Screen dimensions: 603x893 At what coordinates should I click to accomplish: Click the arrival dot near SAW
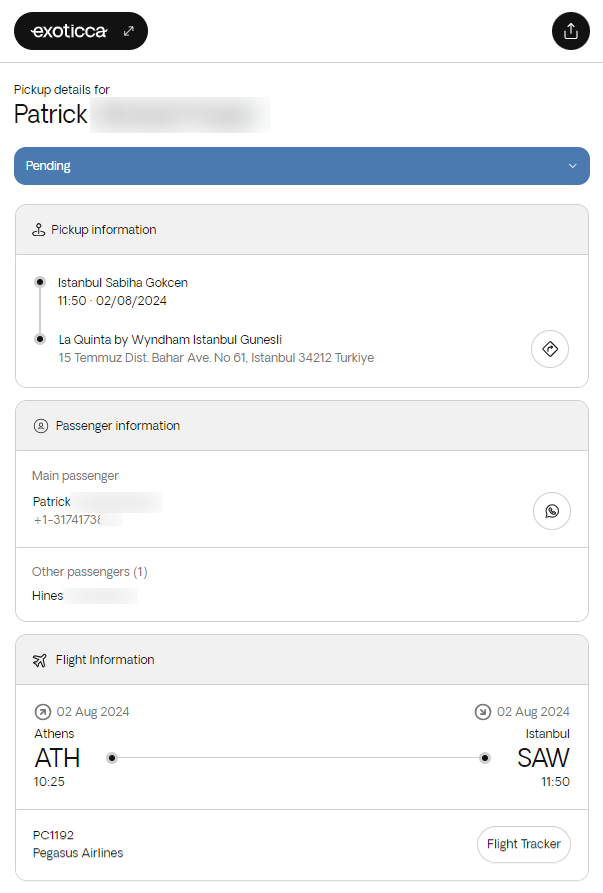485,758
